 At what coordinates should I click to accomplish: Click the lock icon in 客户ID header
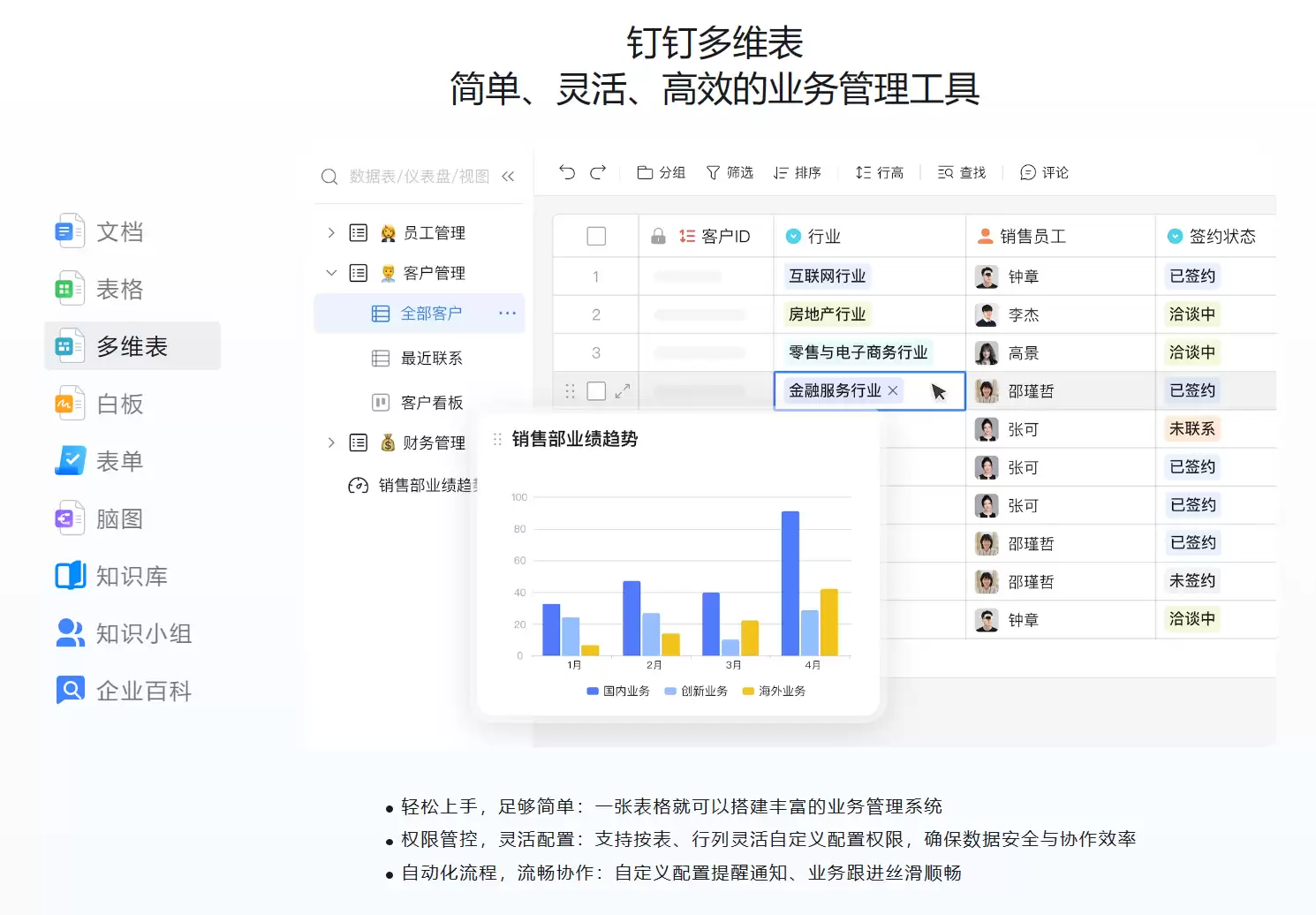[658, 236]
